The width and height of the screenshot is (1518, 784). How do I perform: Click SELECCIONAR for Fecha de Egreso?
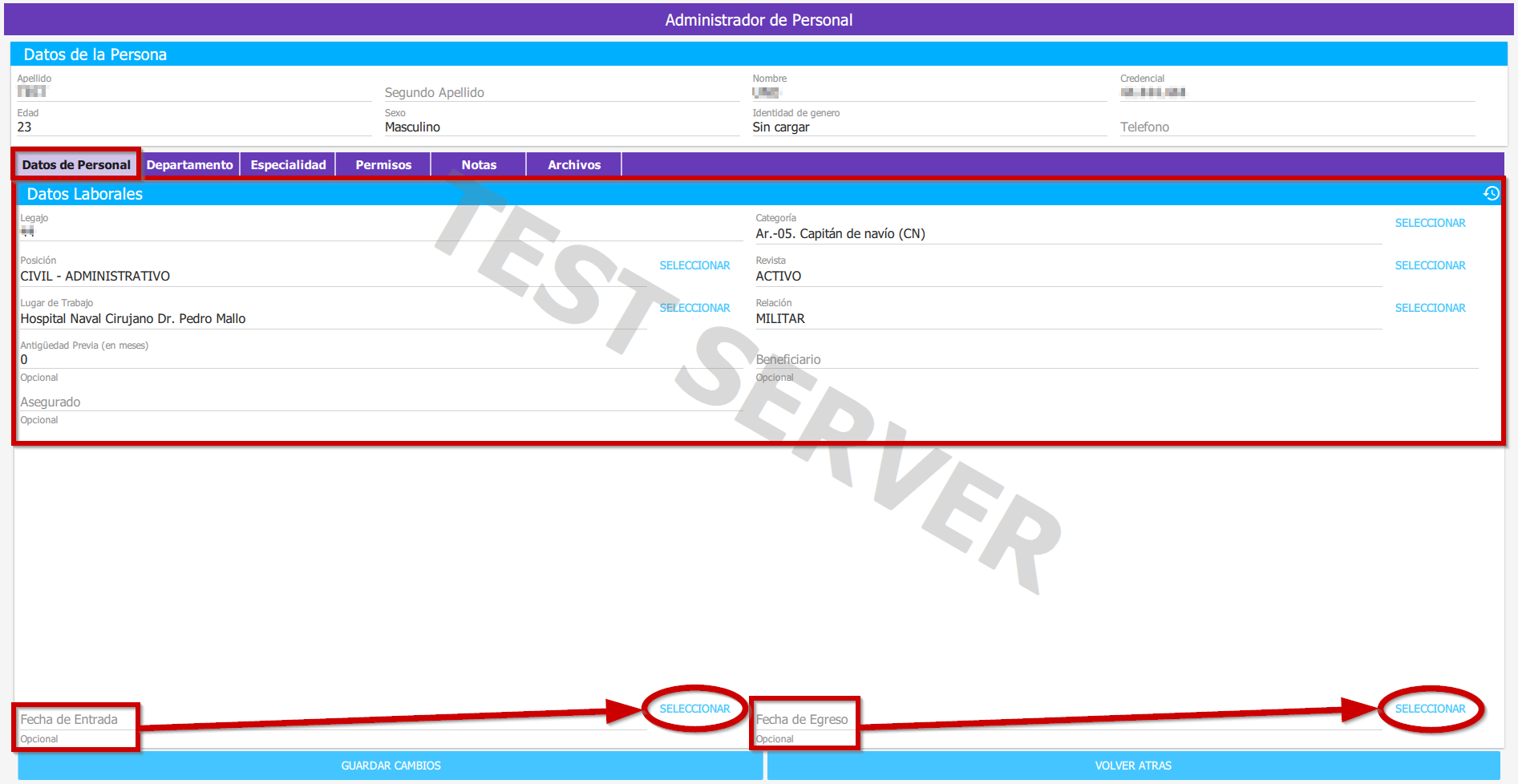[x=1430, y=709]
